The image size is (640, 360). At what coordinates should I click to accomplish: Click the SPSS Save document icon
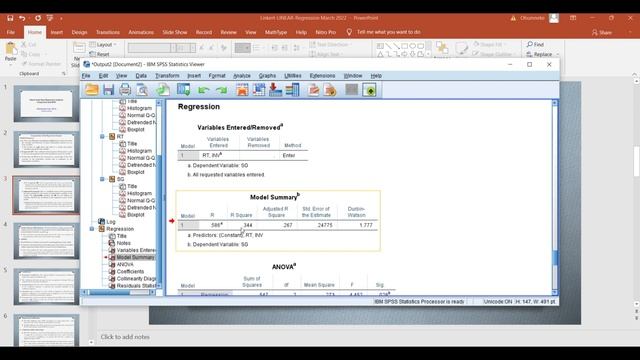(109, 90)
